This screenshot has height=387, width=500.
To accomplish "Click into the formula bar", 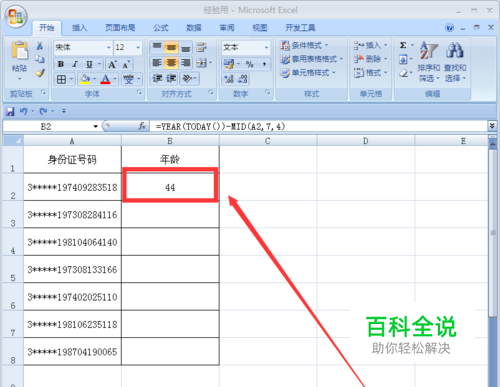I will click(x=319, y=126).
